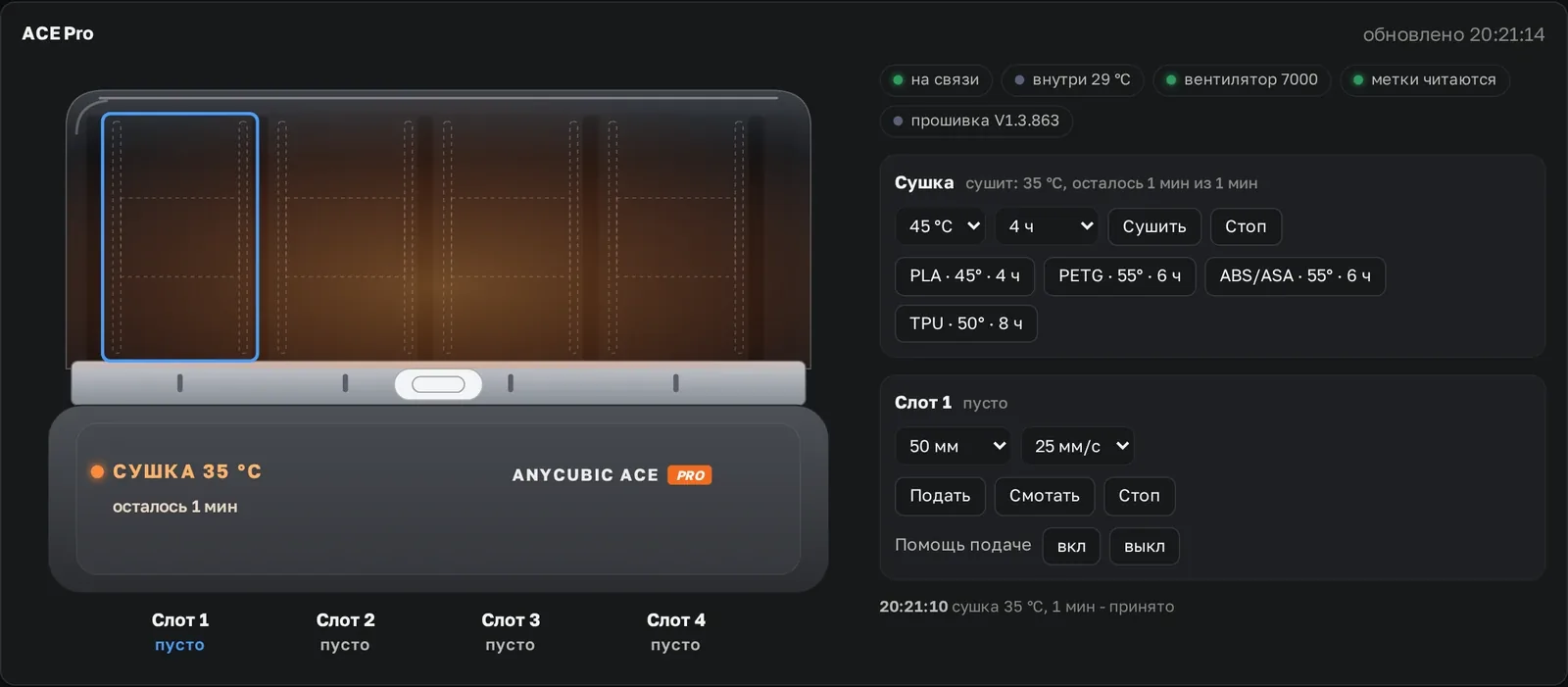The image size is (1568, 687).
Task: Open the feed length dropdown 50 мм
Action: point(953,446)
